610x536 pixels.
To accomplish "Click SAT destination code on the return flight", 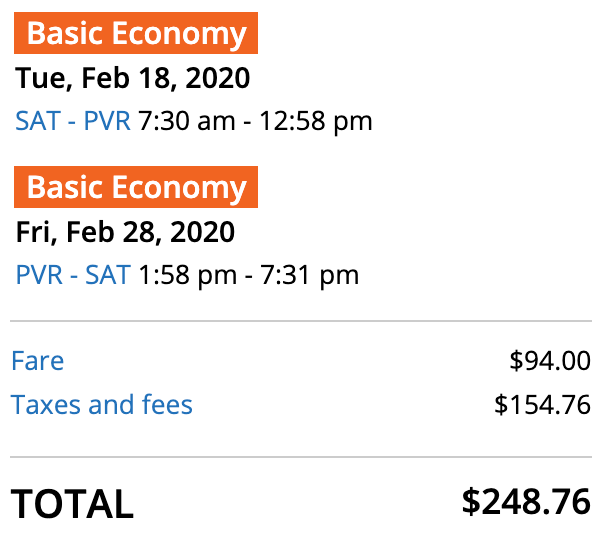I will [108, 274].
